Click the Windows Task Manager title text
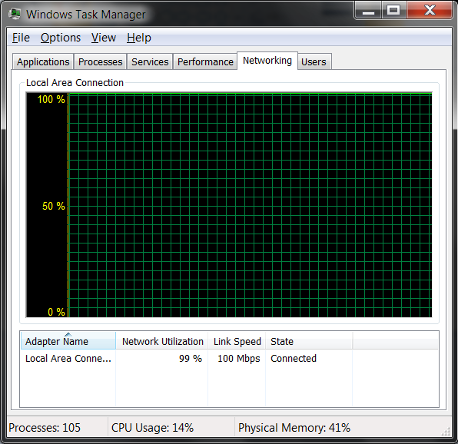Screen dimensions: 458x444 tap(86, 14)
